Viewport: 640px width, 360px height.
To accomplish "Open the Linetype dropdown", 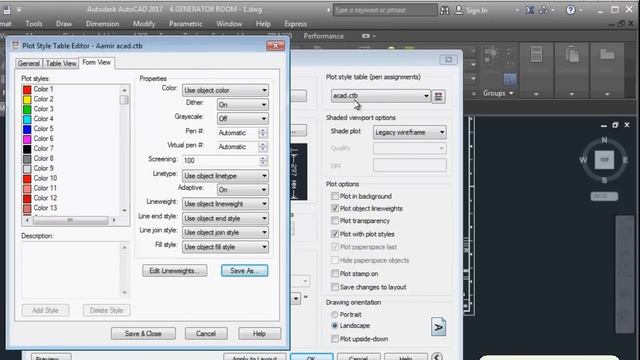I will [x=225, y=176].
